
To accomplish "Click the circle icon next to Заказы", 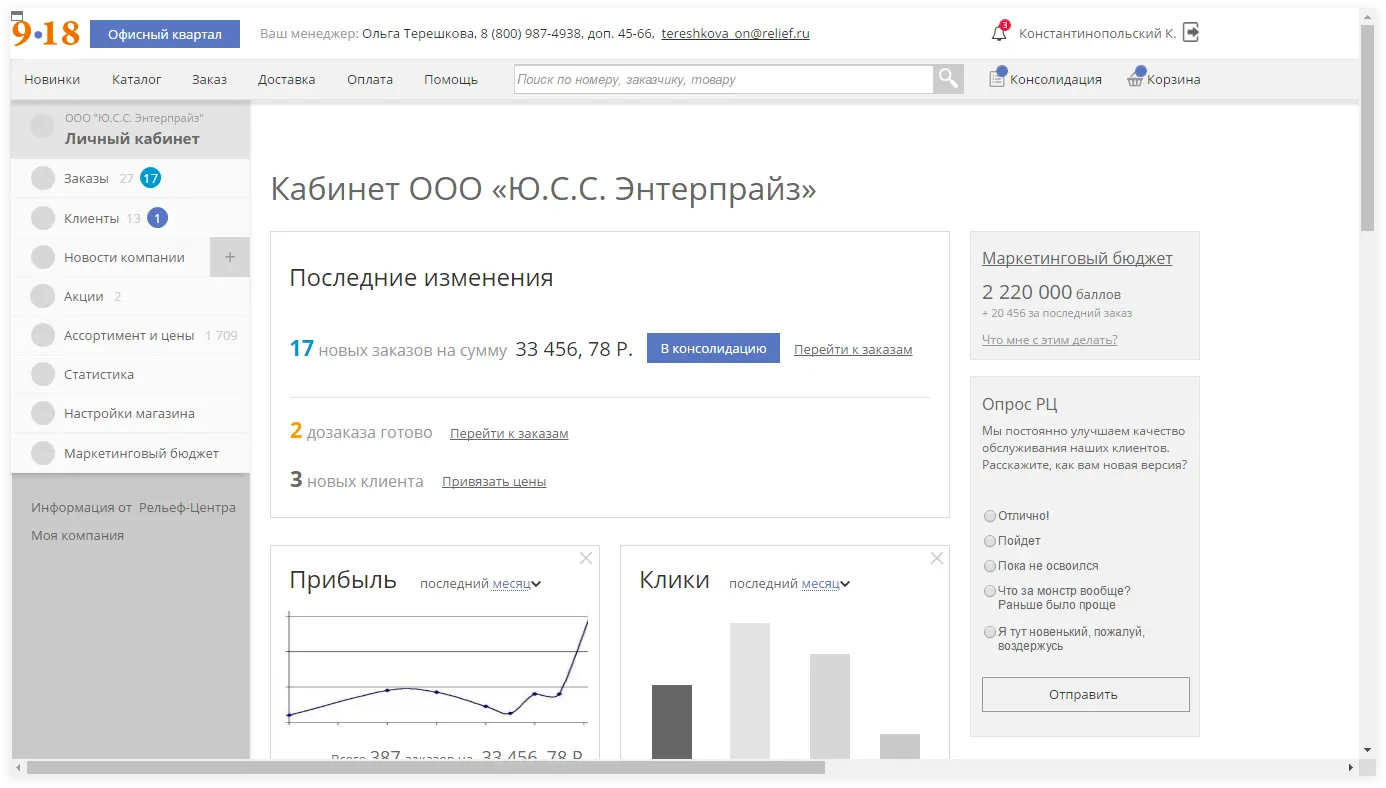I will tap(43, 178).
